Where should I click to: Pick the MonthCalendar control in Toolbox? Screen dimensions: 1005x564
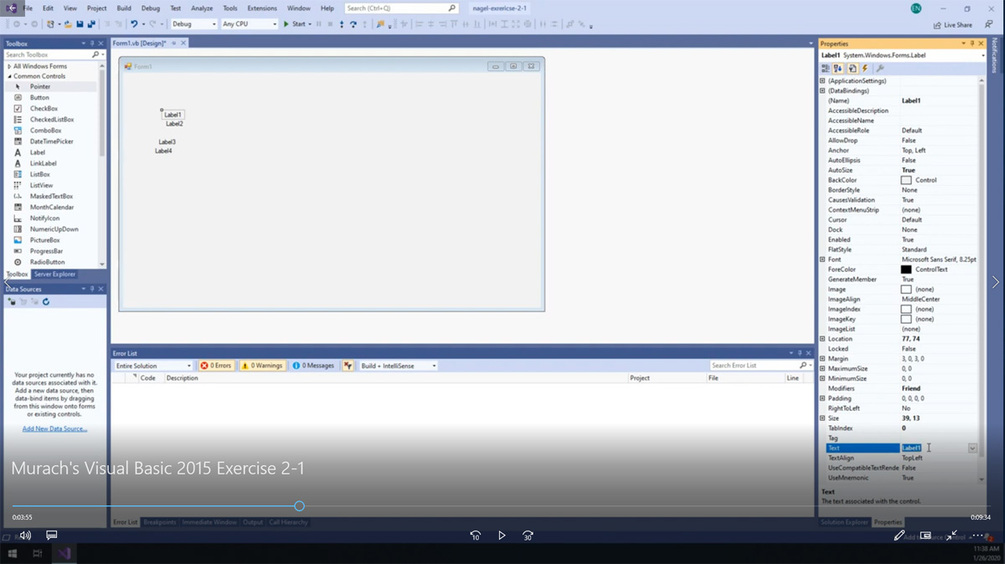point(51,207)
